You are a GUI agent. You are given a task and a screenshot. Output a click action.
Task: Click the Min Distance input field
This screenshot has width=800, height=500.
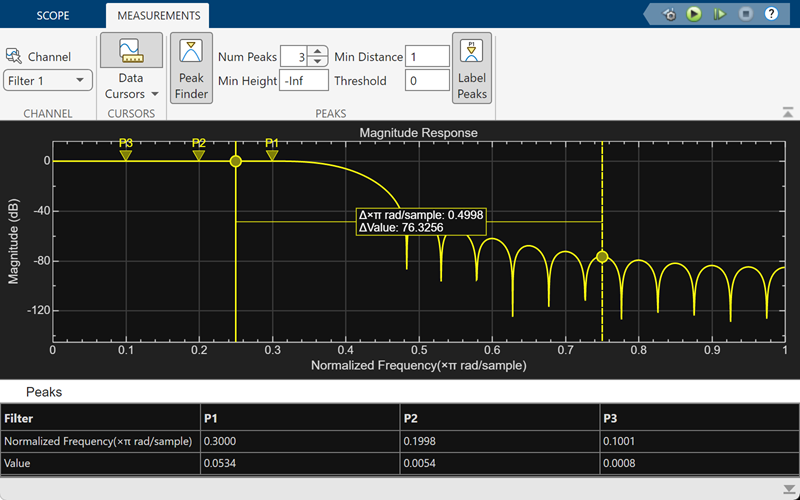tap(427, 57)
